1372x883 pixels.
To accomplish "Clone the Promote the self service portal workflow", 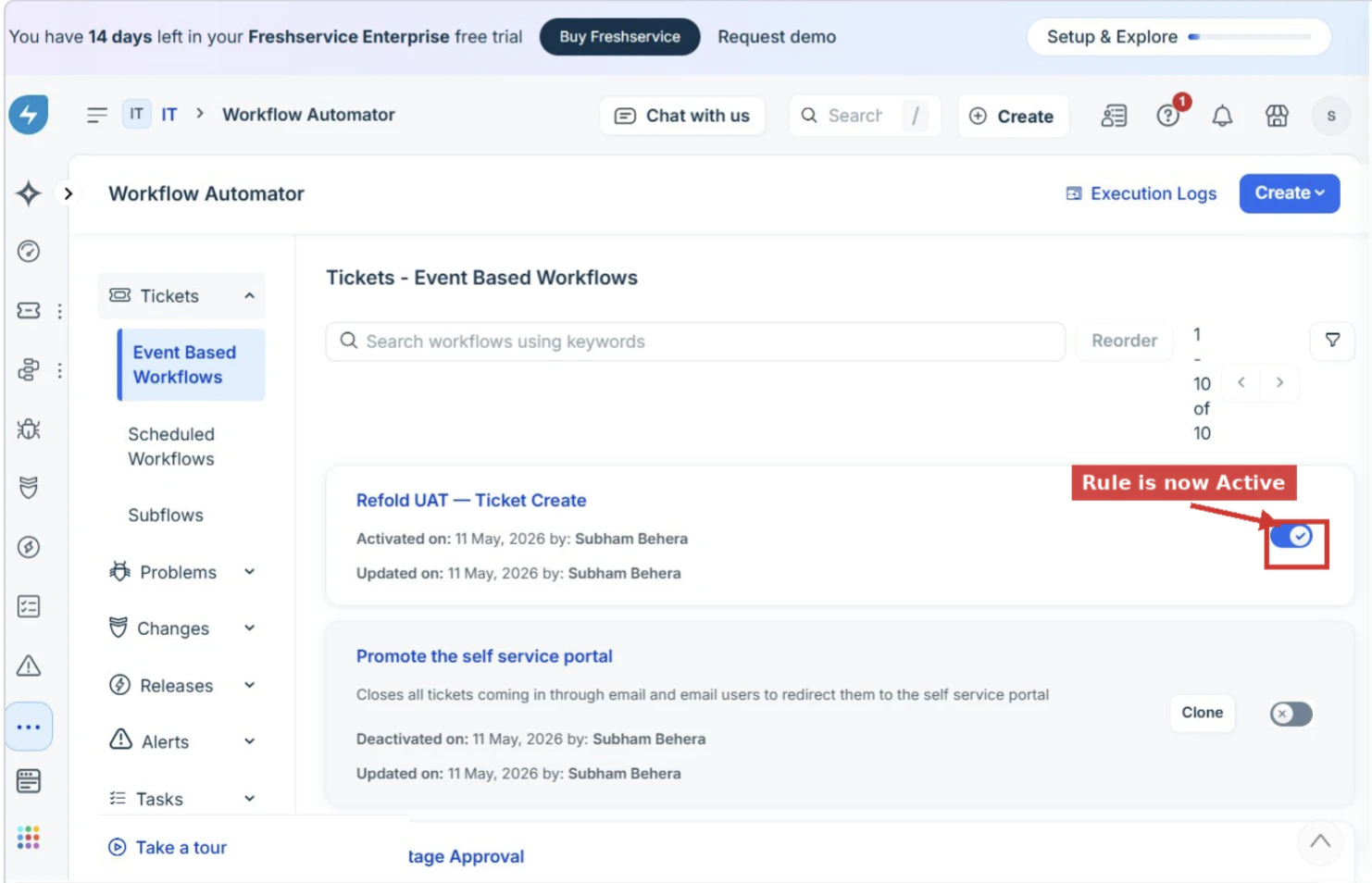I will tap(1202, 713).
